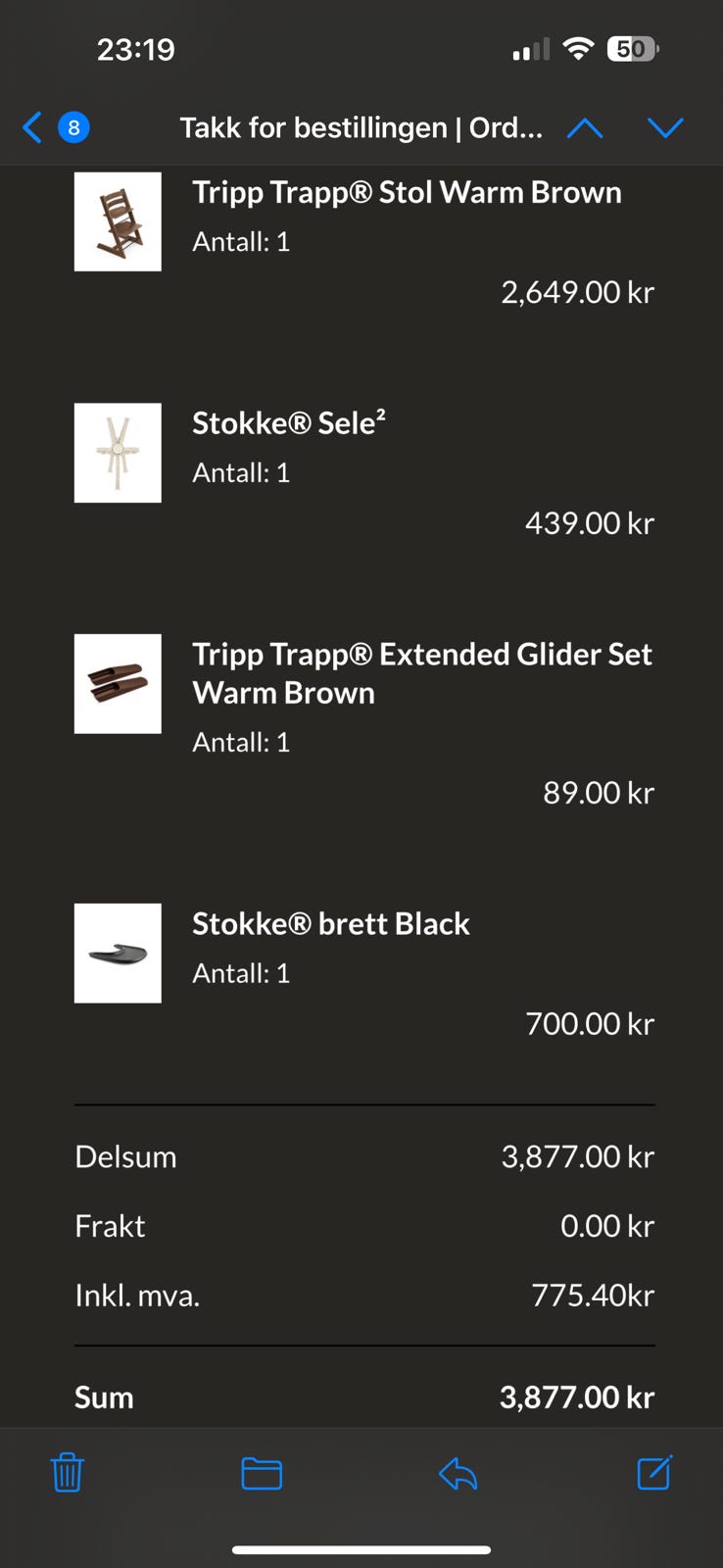Open the move-to-folder icon

click(262, 1474)
